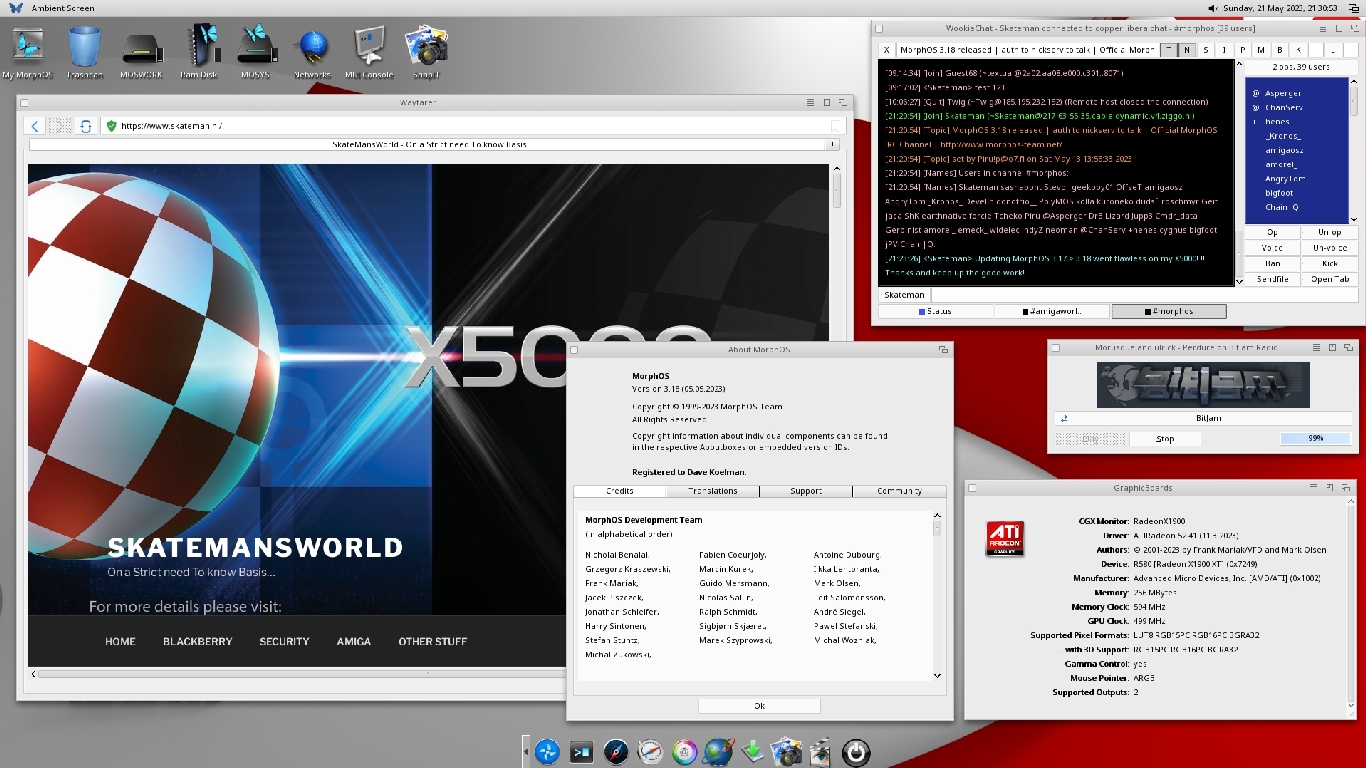Open the AMIGA link on SkateMansWorld page
The width and height of the screenshot is (1366, 768).
pos(354,641)
